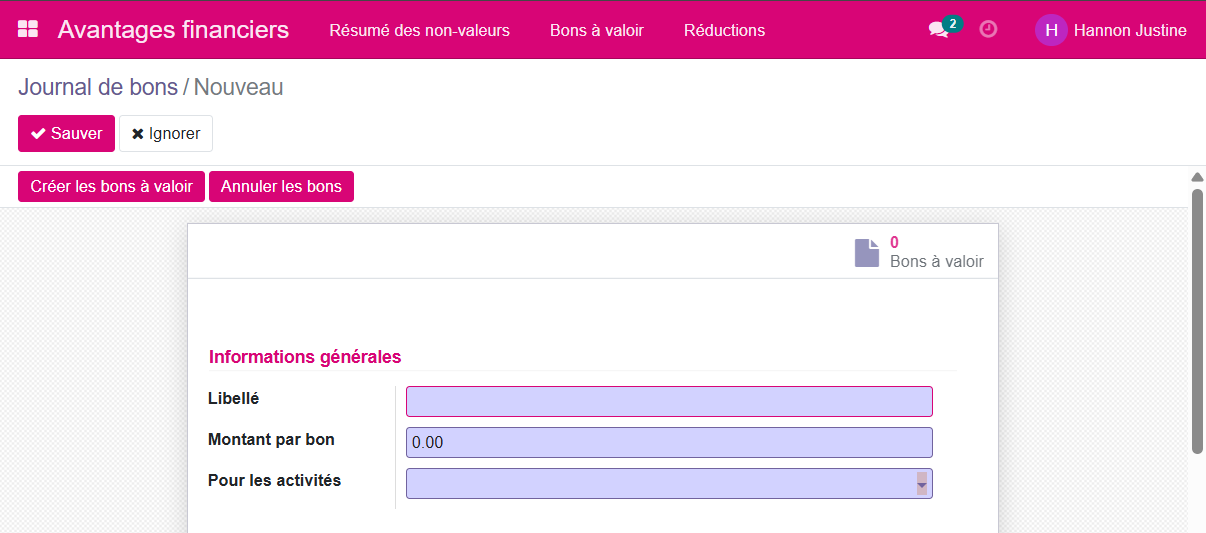
Task: Click the clock activities icon
Action: (988, 30)
